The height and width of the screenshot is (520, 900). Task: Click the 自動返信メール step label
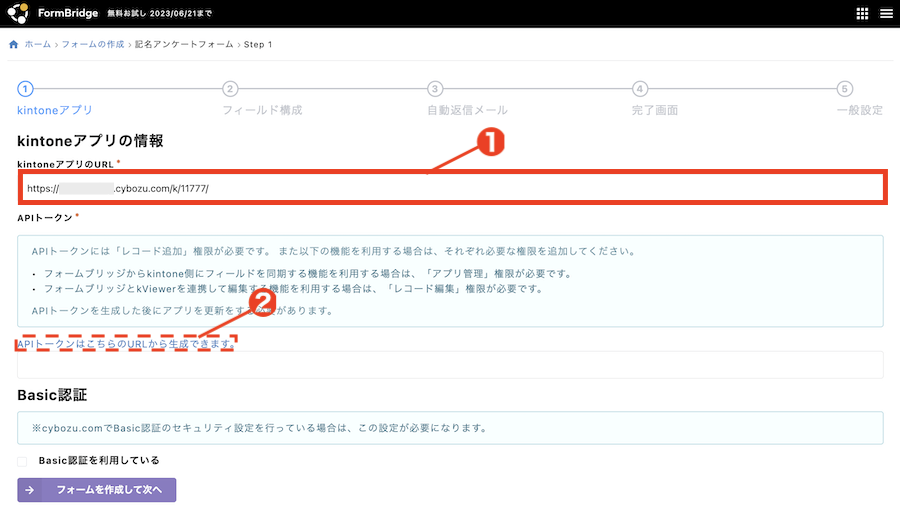(467, 110)
